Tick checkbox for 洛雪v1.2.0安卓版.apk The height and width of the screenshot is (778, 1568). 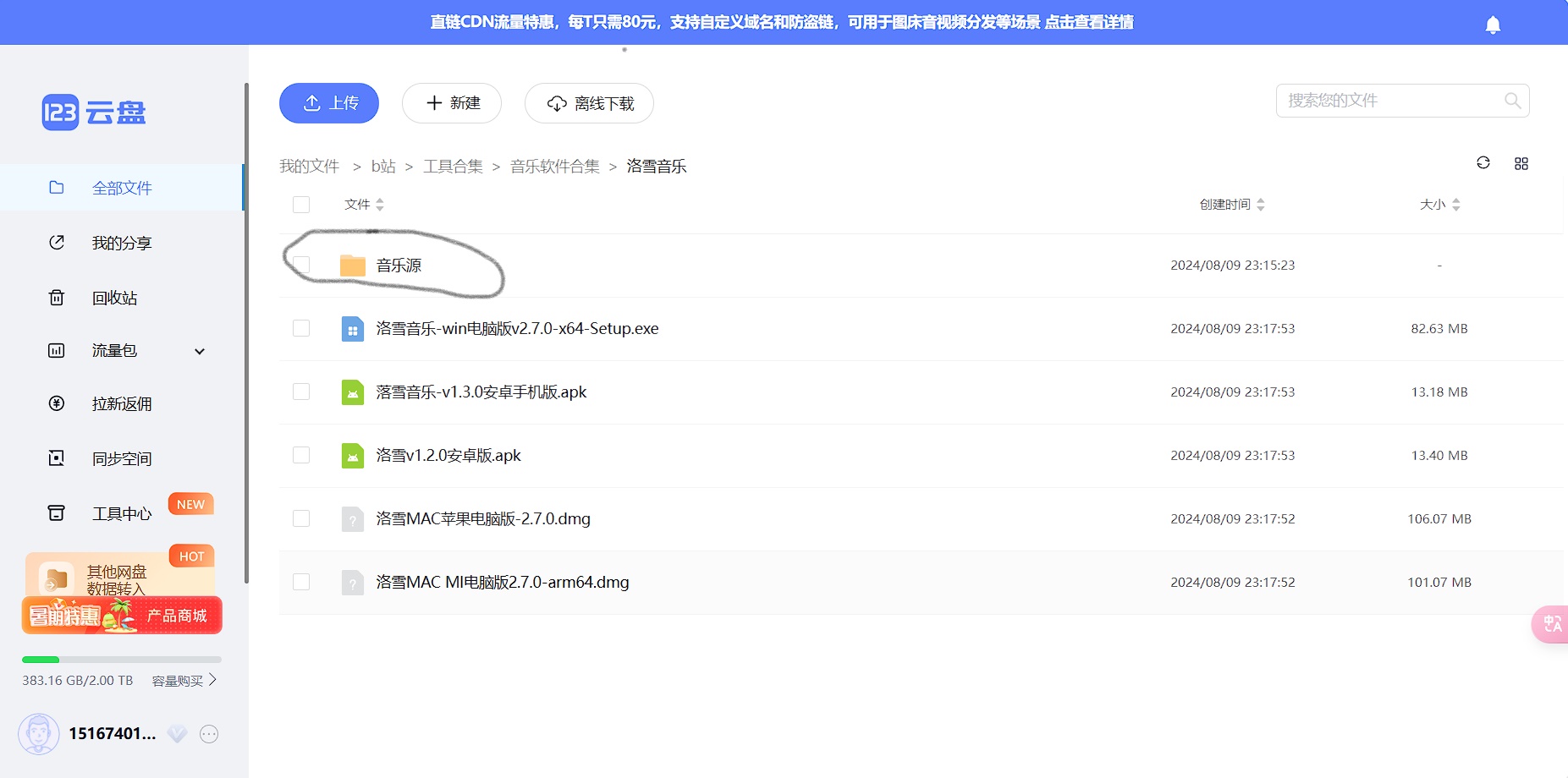(x=301, y=456)
